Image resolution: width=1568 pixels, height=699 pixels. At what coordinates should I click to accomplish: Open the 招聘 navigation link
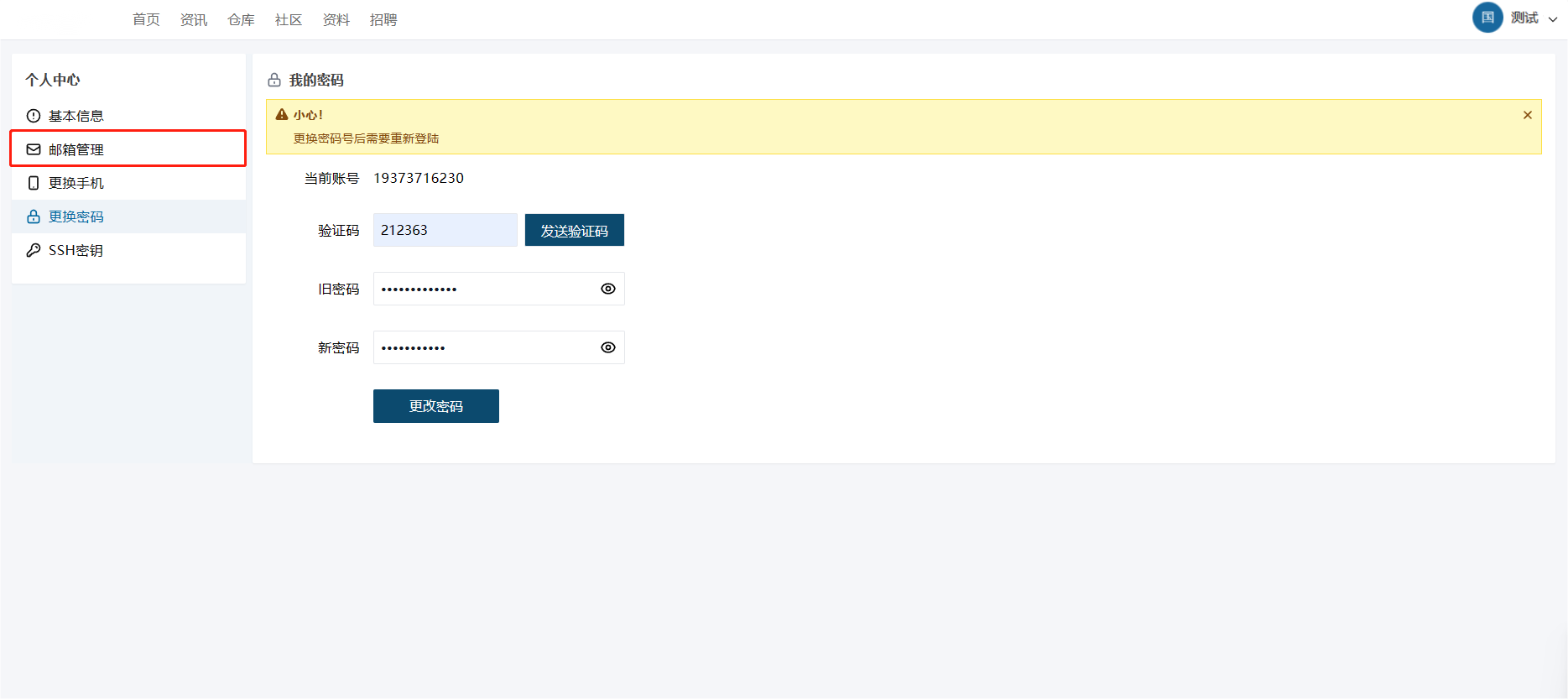383,19
